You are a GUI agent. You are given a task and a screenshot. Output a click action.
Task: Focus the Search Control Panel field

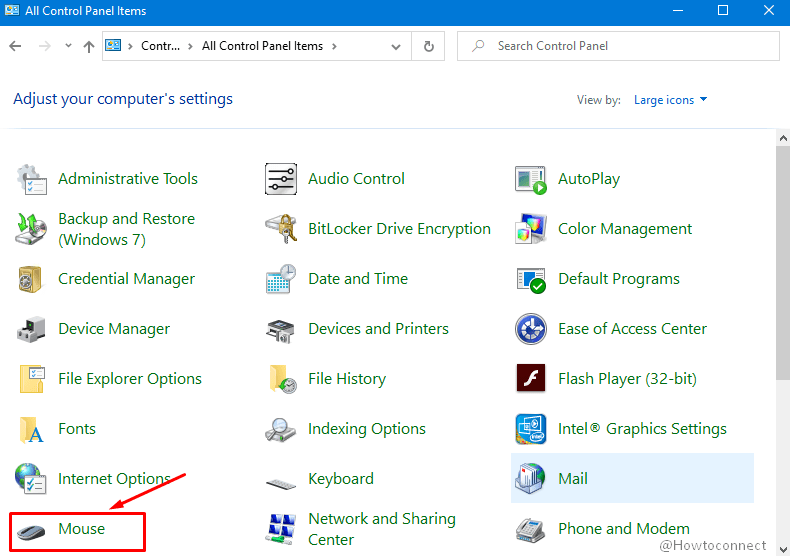[618, 46]
